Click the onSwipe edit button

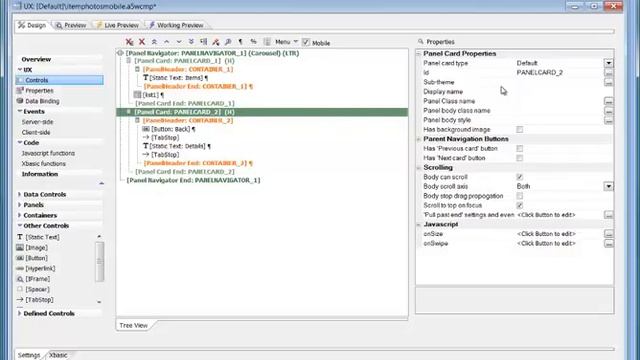coord(609,244)
